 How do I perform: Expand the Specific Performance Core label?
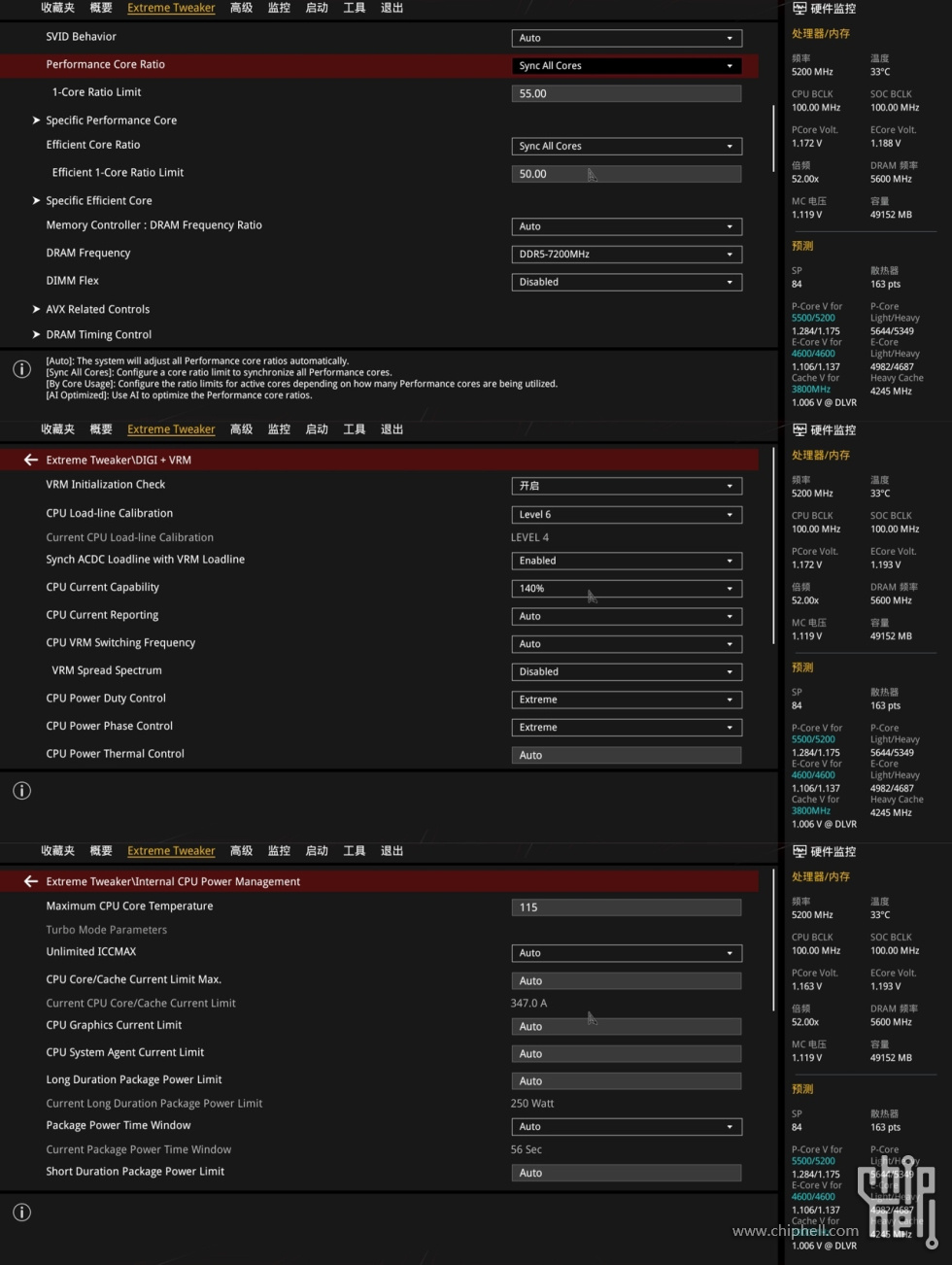click(x=112, y=120)
